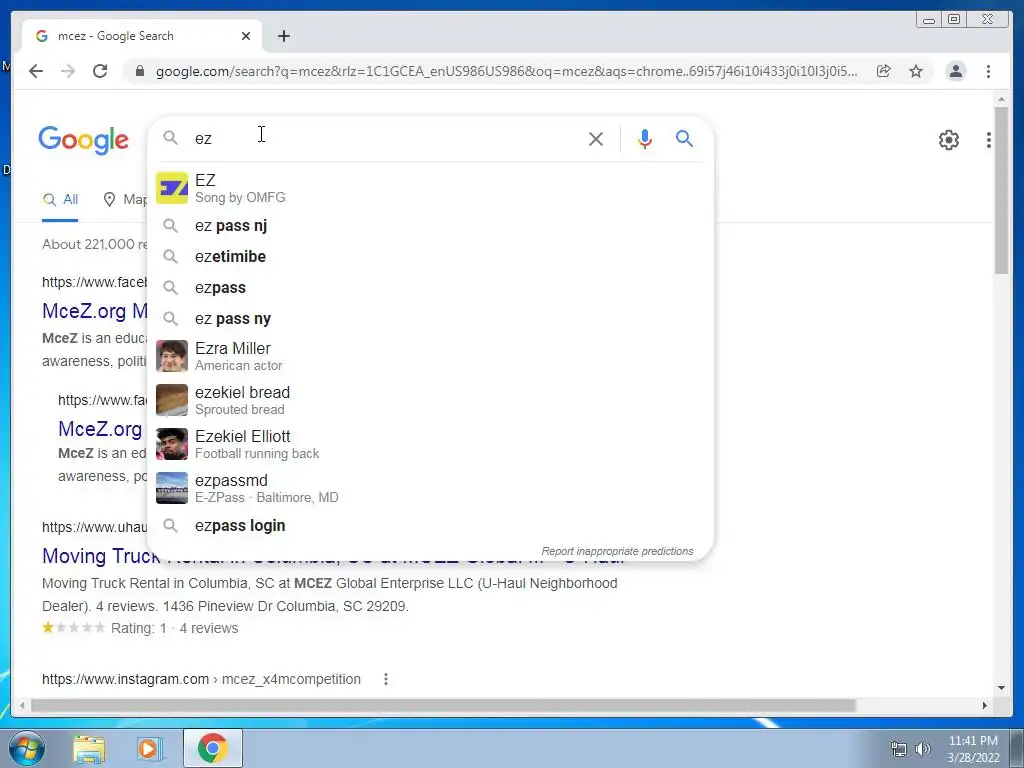Screen dimensions: 1024x768
Task: Click Report inappropriate predictions
Action: 617,551
